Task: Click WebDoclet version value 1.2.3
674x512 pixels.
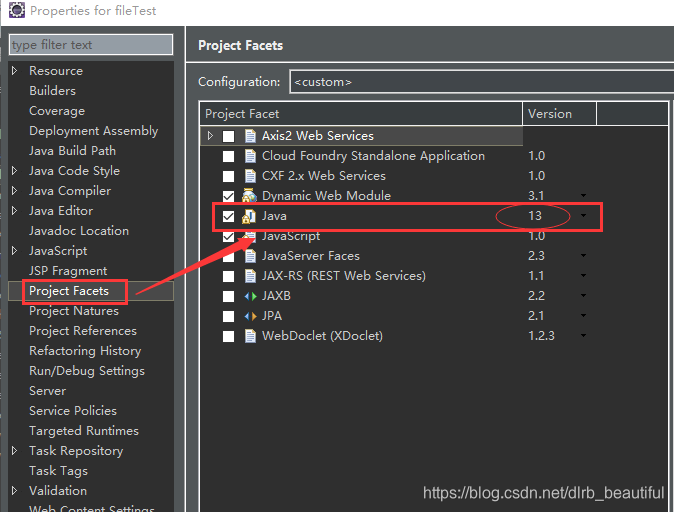Action: (x=541, y=335)
